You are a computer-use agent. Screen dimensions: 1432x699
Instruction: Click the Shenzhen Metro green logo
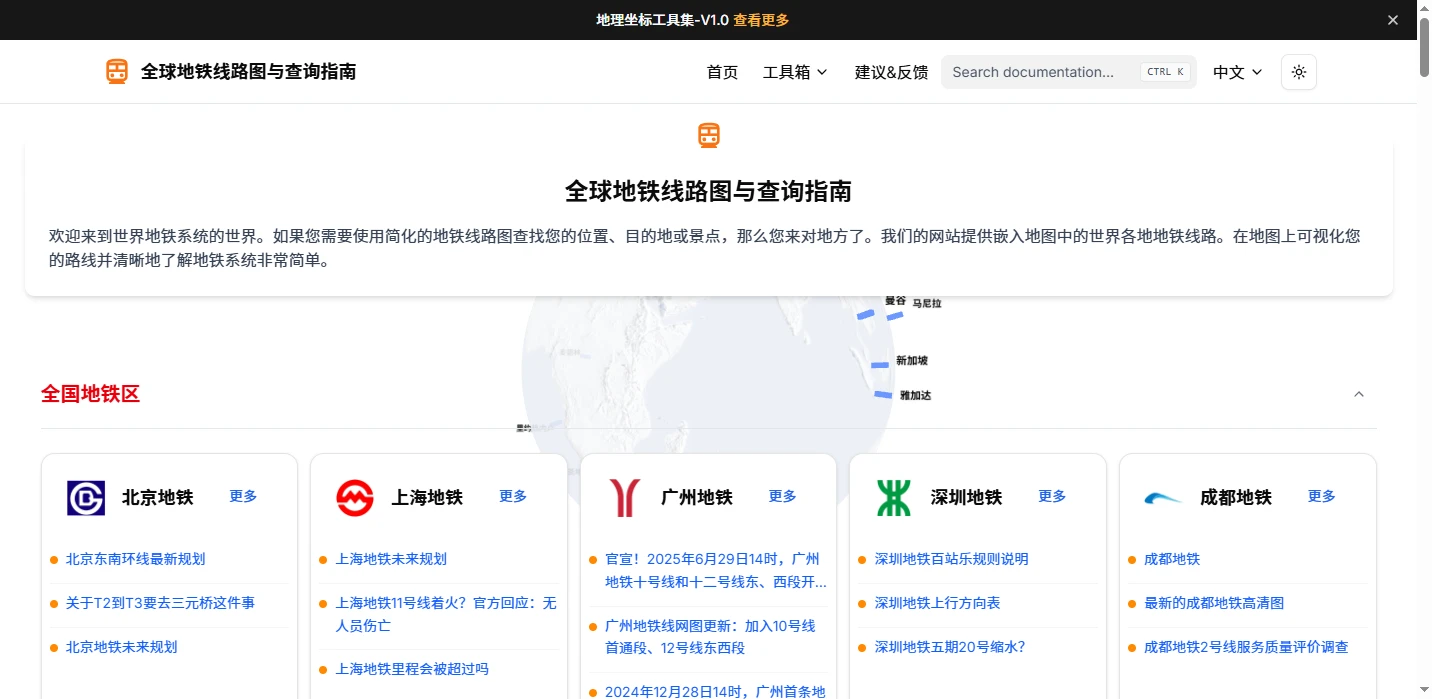[x=893, y=497]
